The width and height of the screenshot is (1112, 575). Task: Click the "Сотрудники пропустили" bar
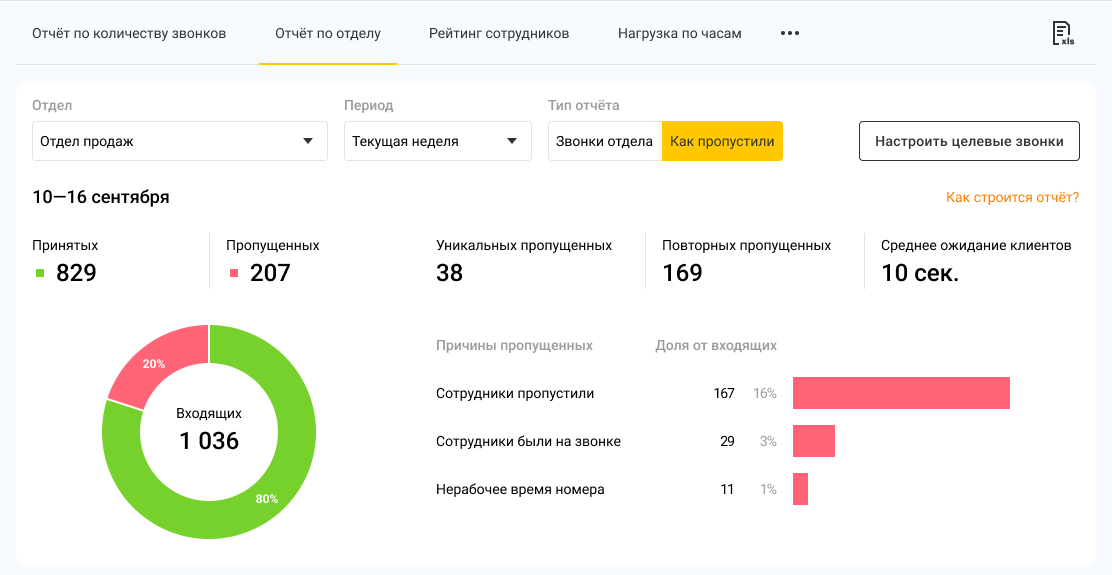tap(901, 393)
